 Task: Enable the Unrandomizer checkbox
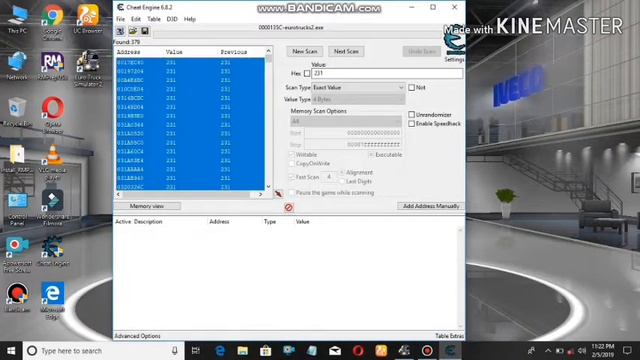point(411,115)
